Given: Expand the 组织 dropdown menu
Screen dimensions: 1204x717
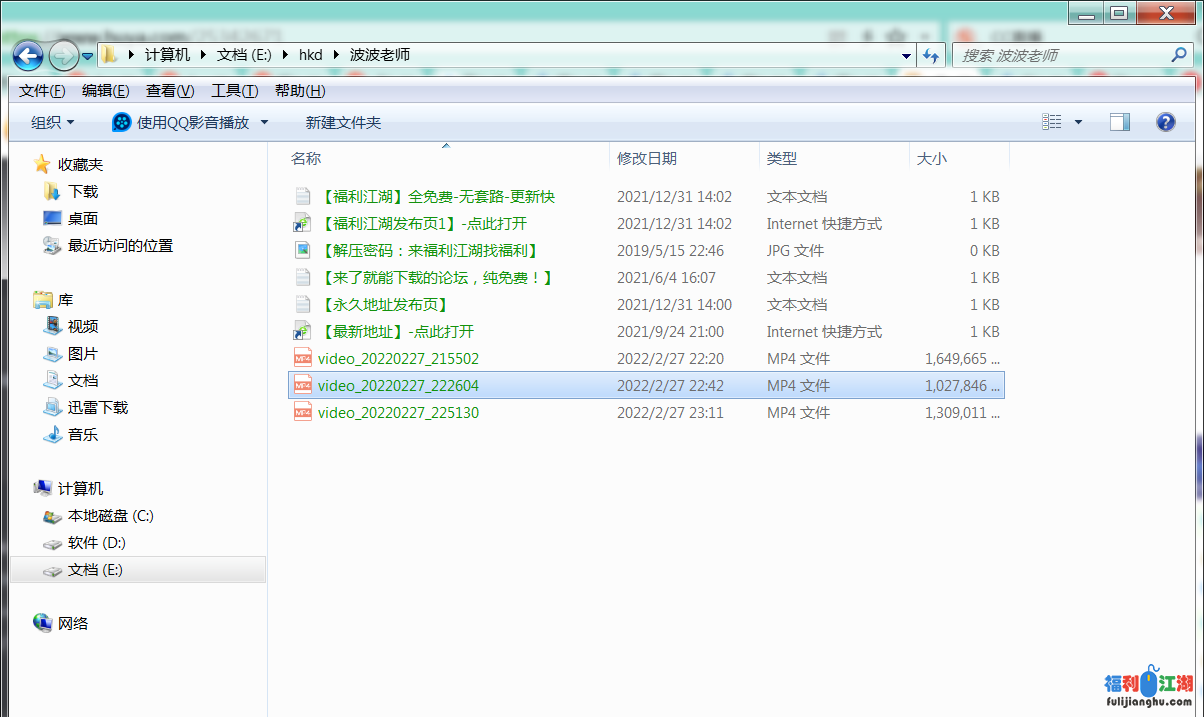Looking at the screenshot, I should pyautogui.click(x=52, y=122).
